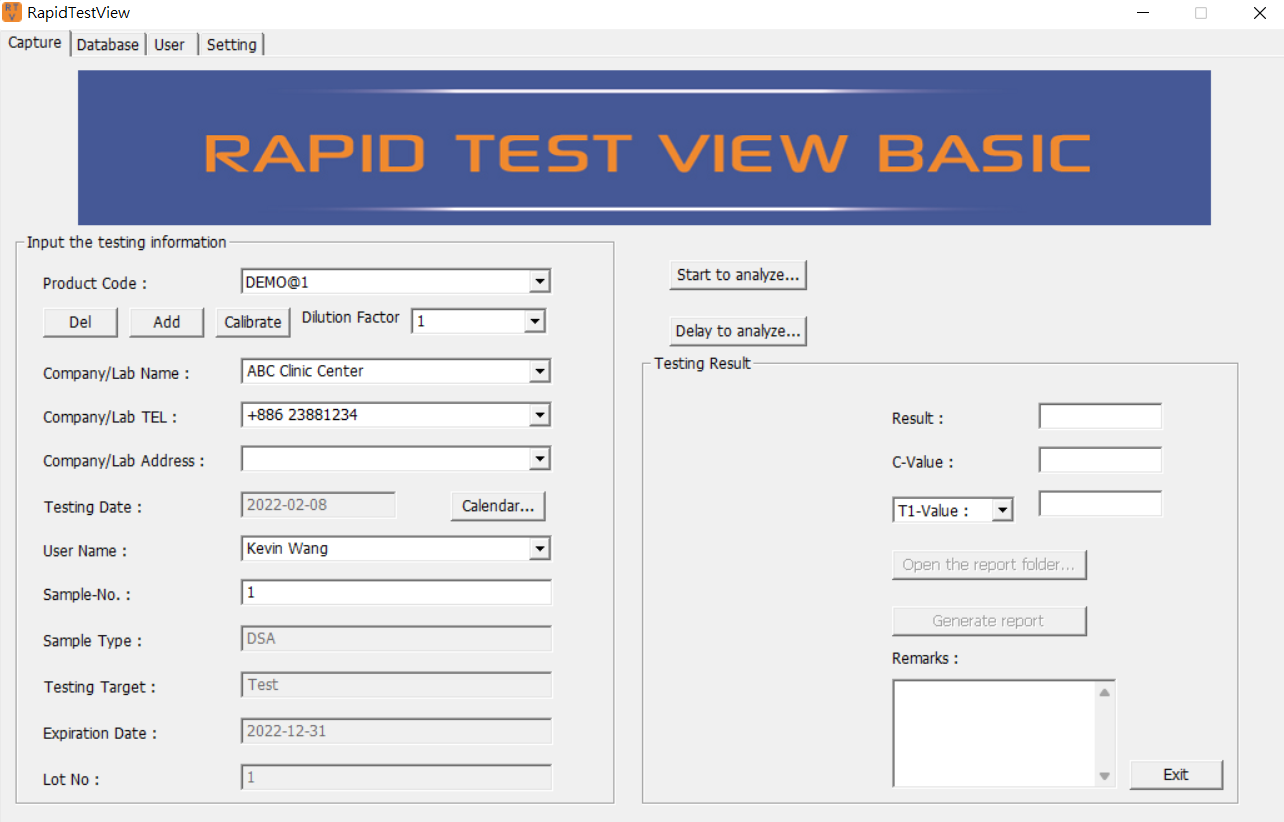Open the Company/Lab Name dropdown arrow
1284x822 pixels.
click(x=540, y=371)
